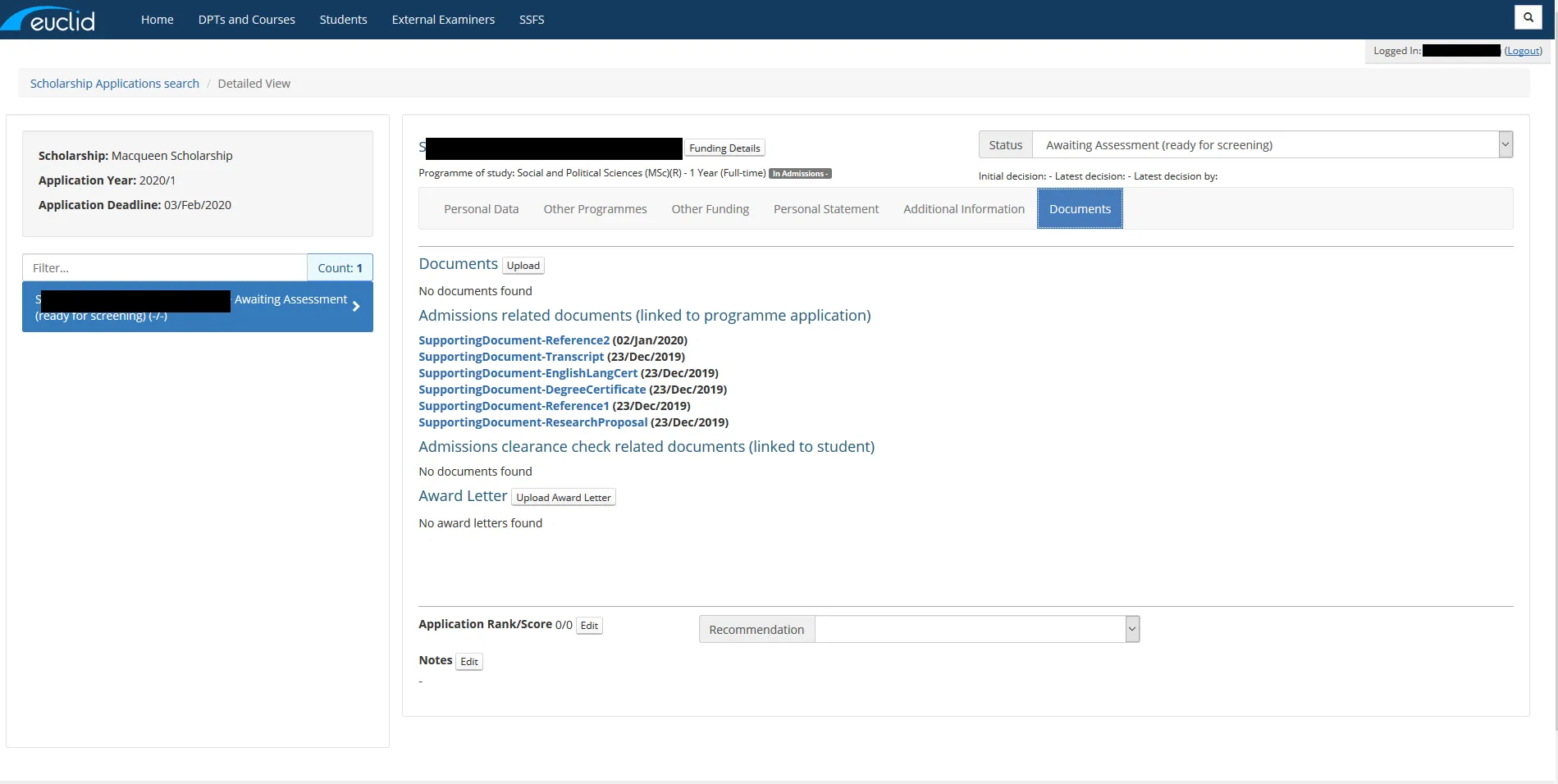This screenshot has height=784, width=1558.
Task: Go to External Examiners in the navigation bar
Action: click(x=443, y=20)
